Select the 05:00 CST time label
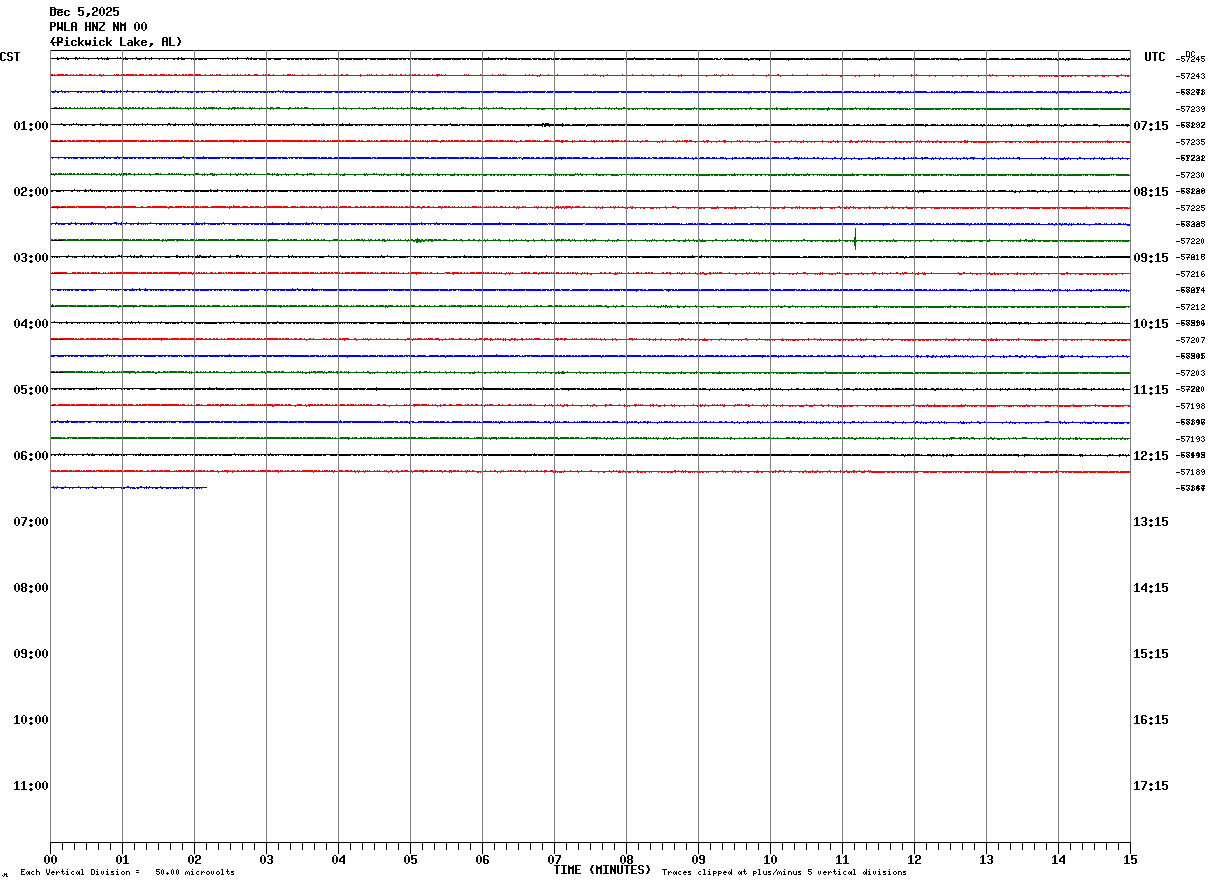 31,390
